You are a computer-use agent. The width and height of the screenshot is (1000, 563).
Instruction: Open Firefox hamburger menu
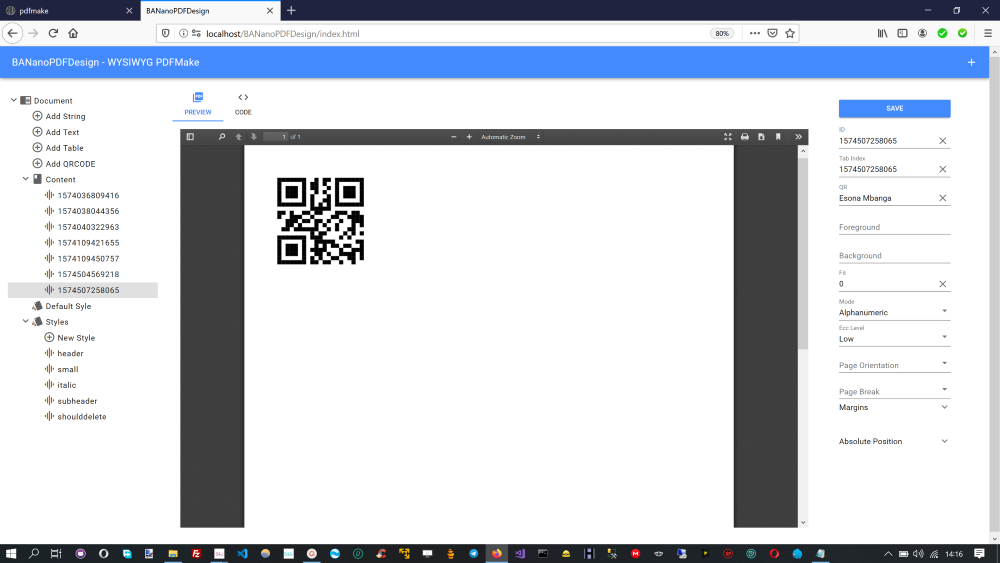(x=988, y=33)
